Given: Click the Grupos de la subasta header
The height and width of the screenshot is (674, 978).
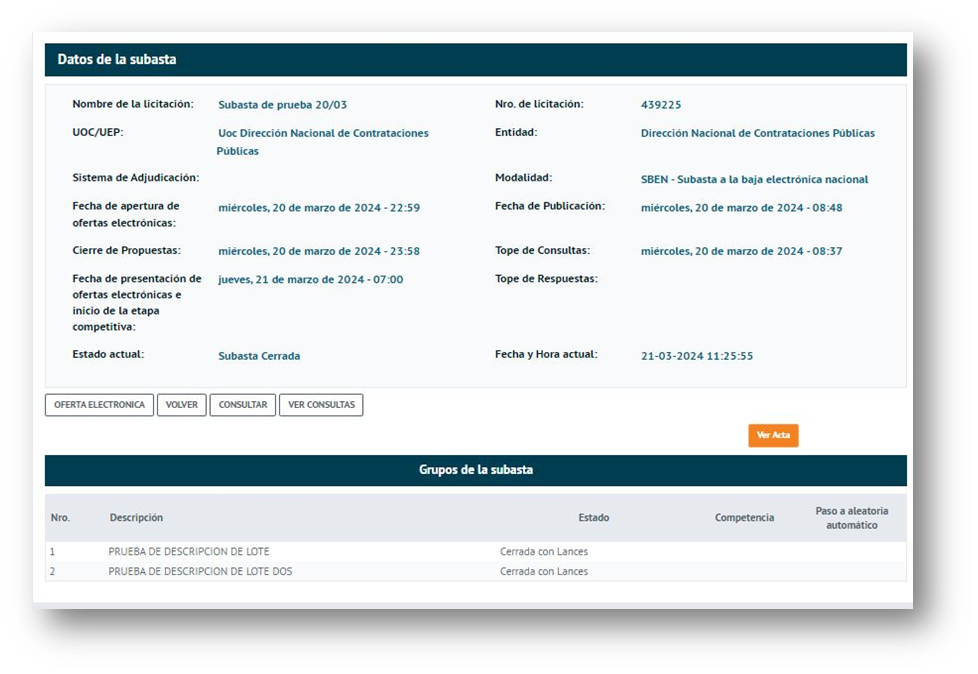Looking at the screenshot, I should (476, 469).
